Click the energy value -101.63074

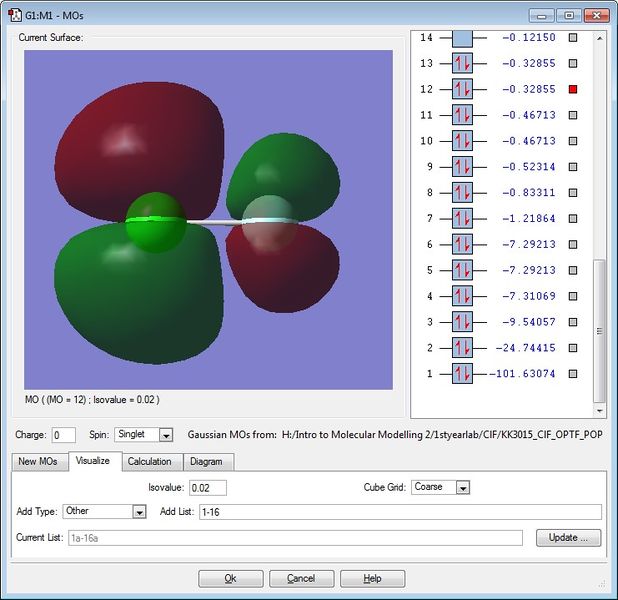point(522,374)
